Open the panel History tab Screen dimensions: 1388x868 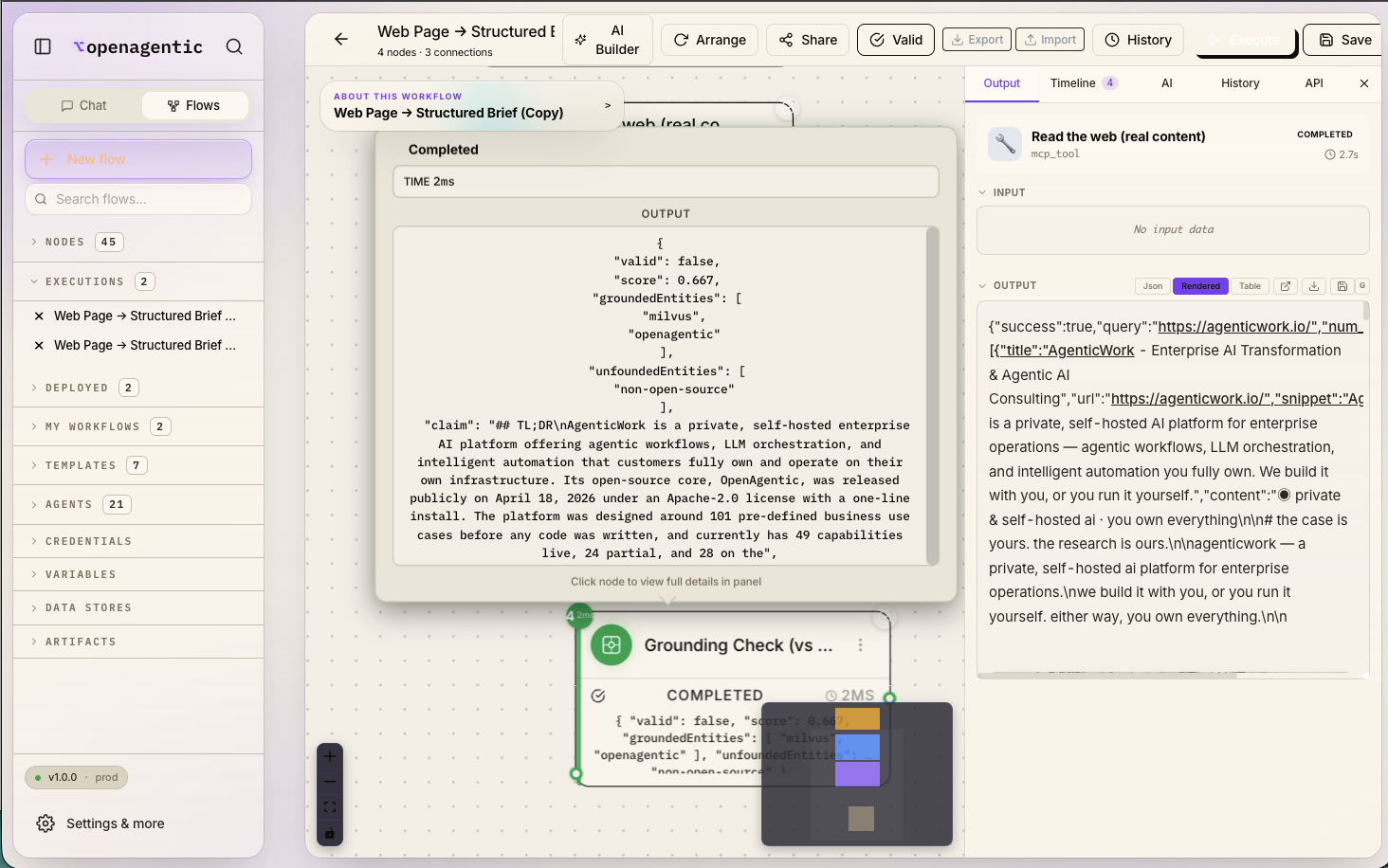click(x=1240, y=83)
